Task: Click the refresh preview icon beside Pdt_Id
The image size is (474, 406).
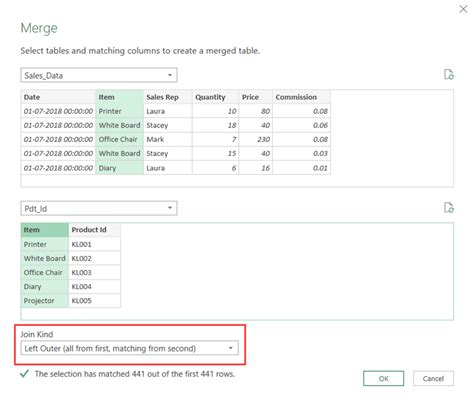Action: [x=449, y=207]
